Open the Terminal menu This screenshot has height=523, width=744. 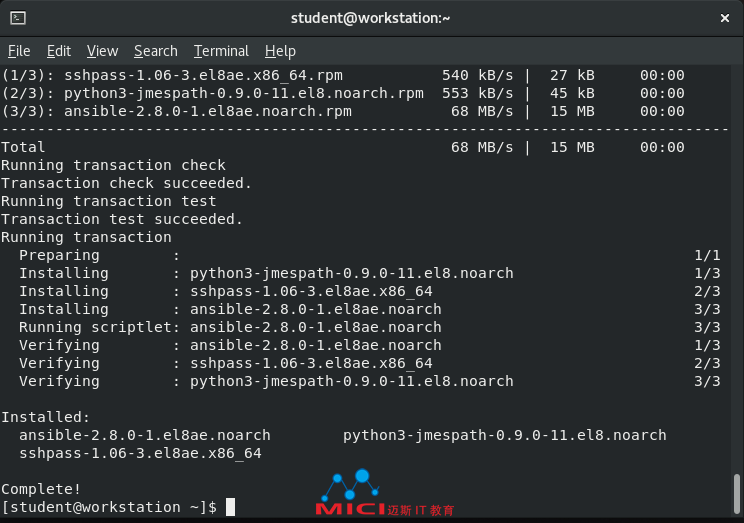point(221,51)
